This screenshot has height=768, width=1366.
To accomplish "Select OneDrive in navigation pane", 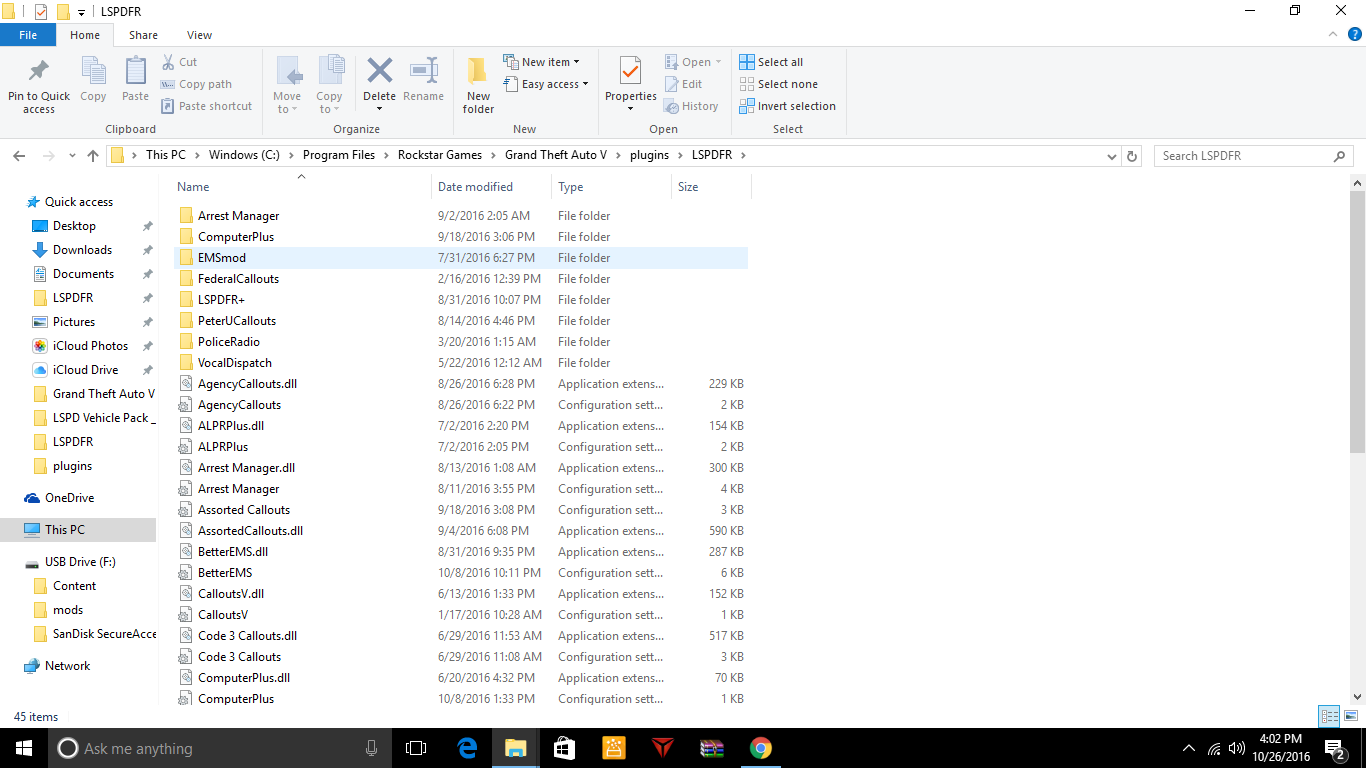I will (69, 498).
